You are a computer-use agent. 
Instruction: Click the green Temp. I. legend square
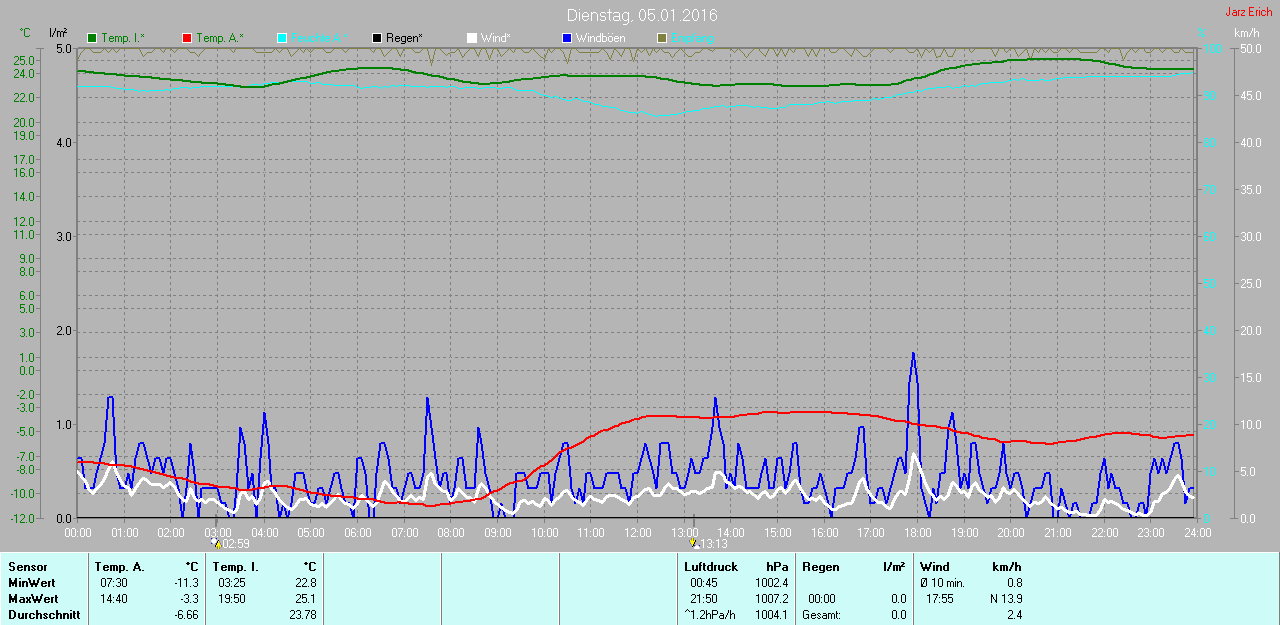pos(93,38)
